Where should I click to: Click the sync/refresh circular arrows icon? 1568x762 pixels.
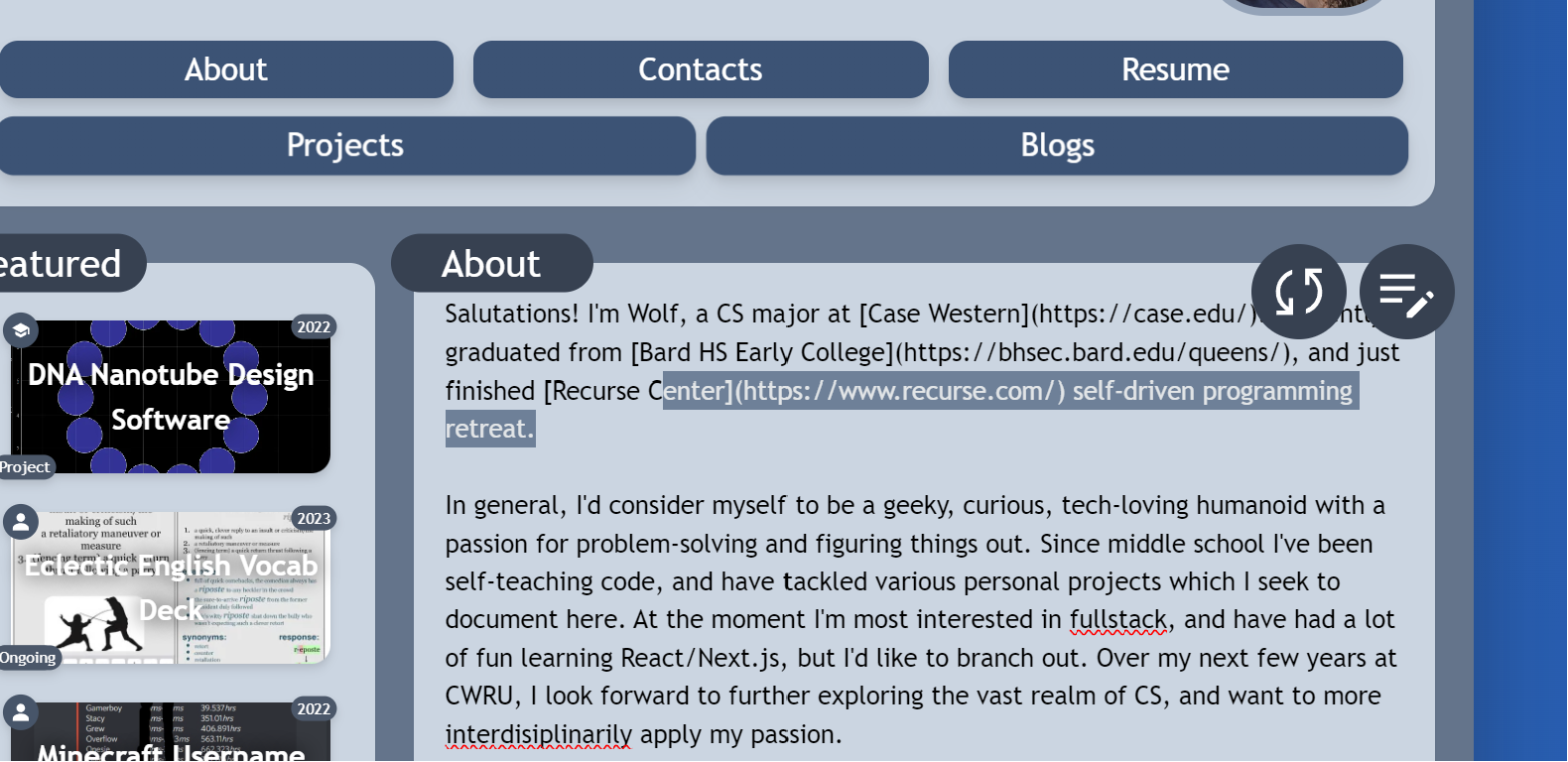click(1298, 292)
